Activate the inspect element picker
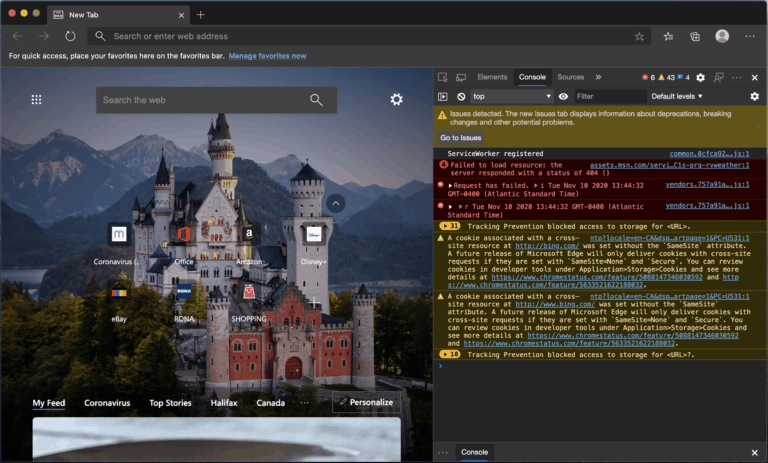 (443, 77)
